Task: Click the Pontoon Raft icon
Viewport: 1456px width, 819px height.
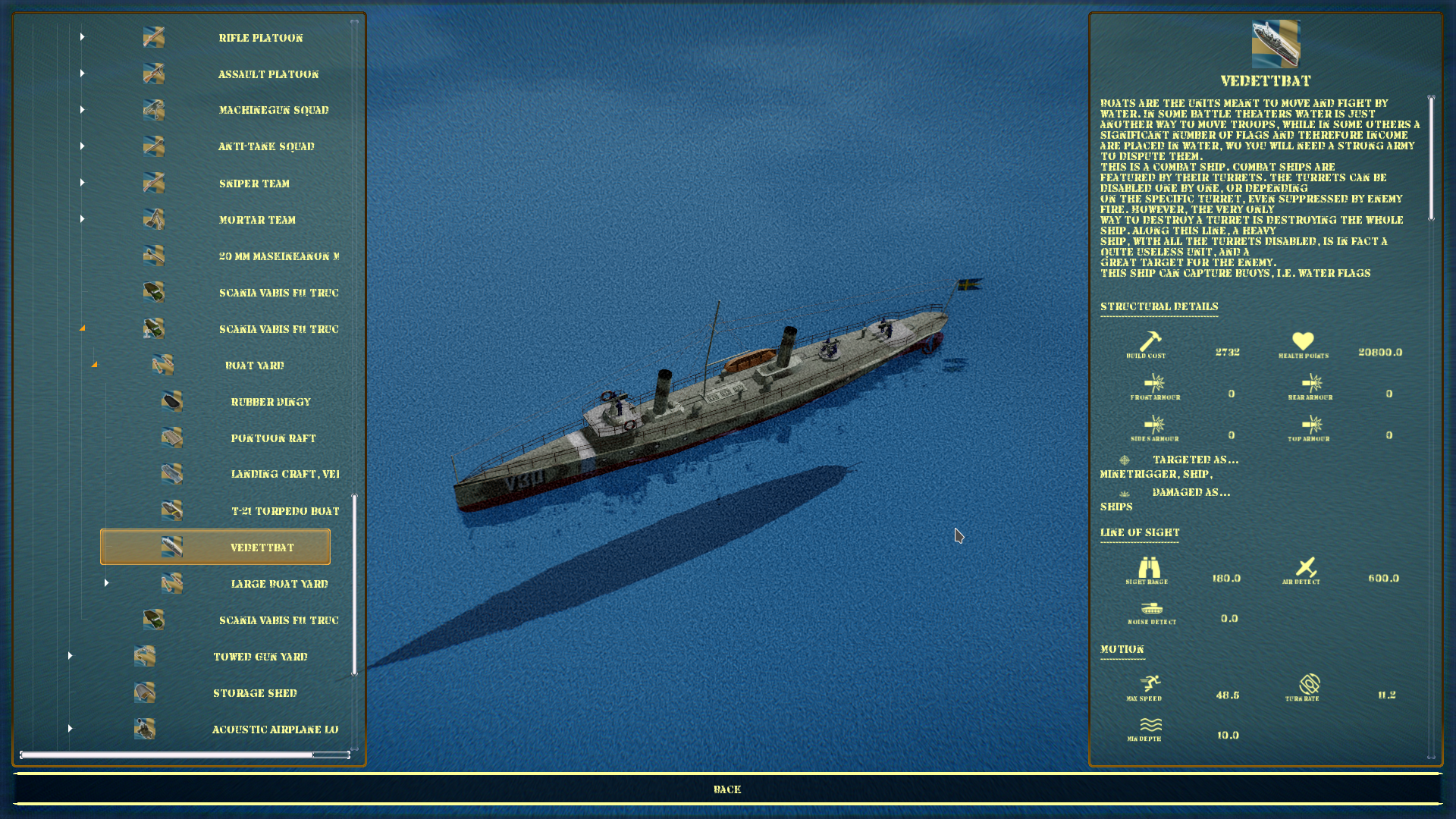Action: [x=172, y=438]
